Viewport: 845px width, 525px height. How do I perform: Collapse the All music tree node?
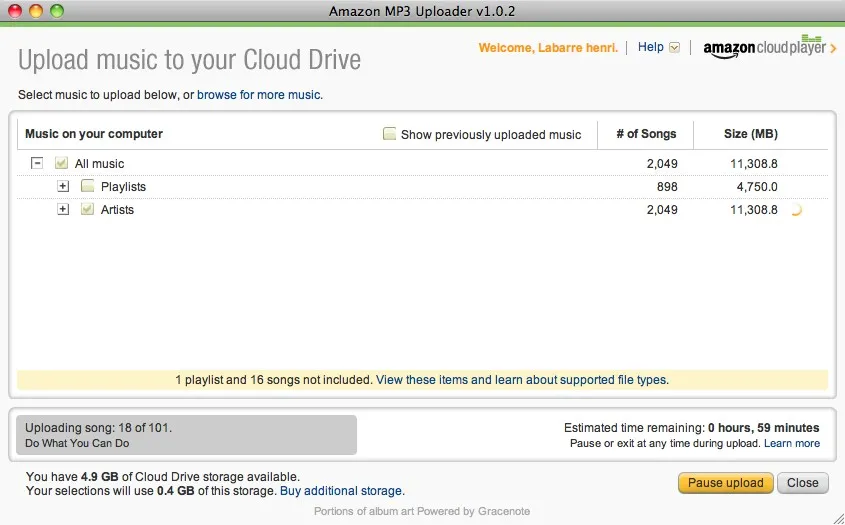(x=37, y=163)
